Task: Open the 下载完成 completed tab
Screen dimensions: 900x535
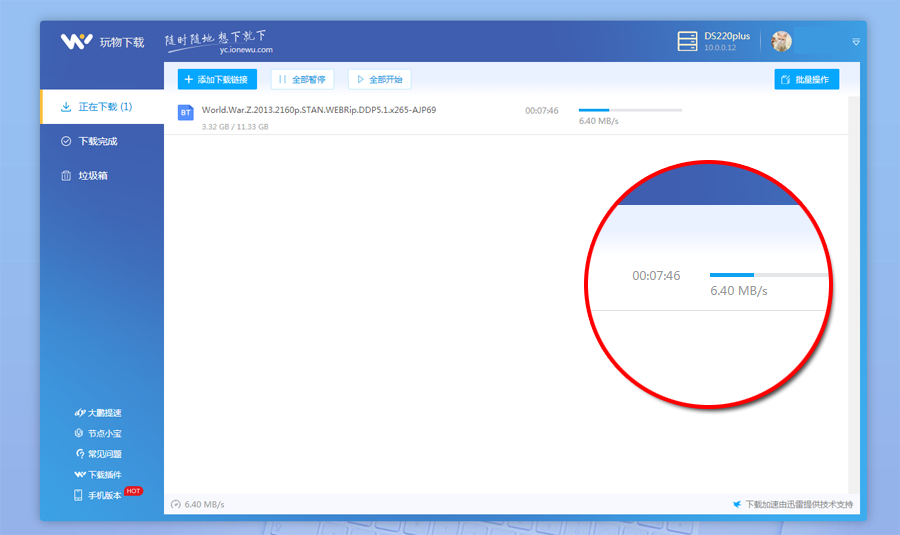Action: (102, 141)
